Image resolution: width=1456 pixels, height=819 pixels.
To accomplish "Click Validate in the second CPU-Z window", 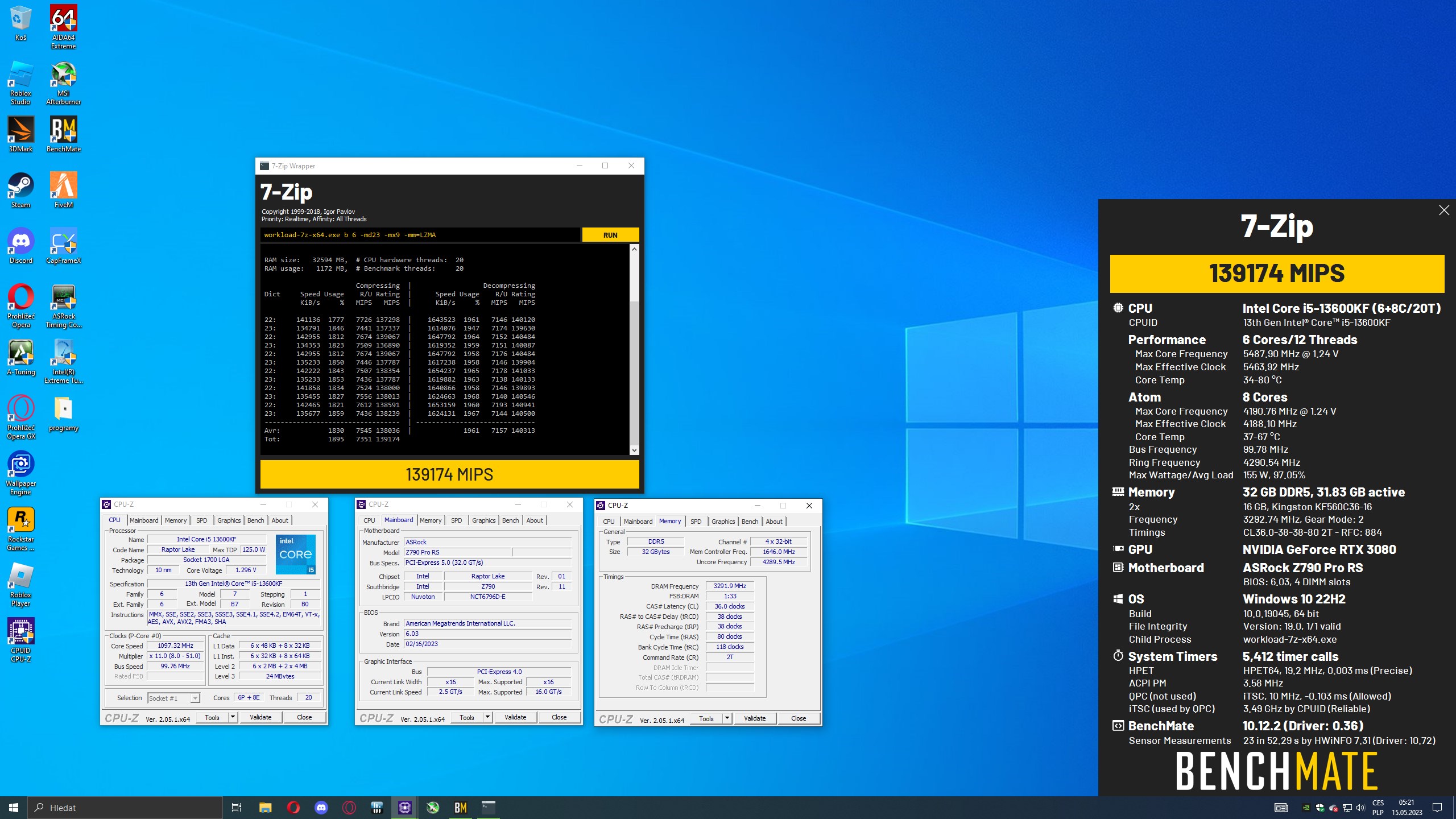I will [515, 718].
